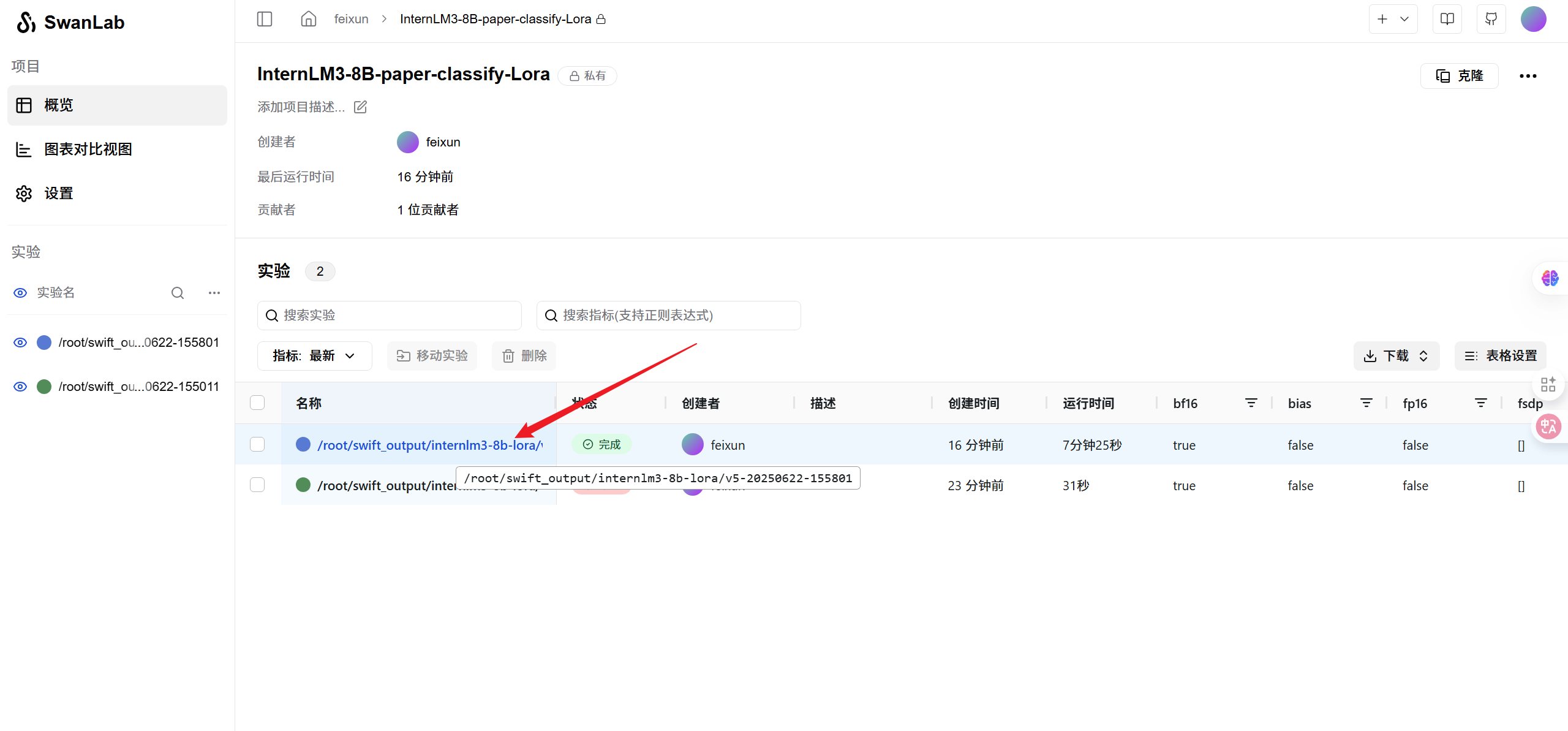The width and height of the screenshot is (1568, 731).
Task: Open the 指标: 最新 dropdown
Action: (314, 356)
